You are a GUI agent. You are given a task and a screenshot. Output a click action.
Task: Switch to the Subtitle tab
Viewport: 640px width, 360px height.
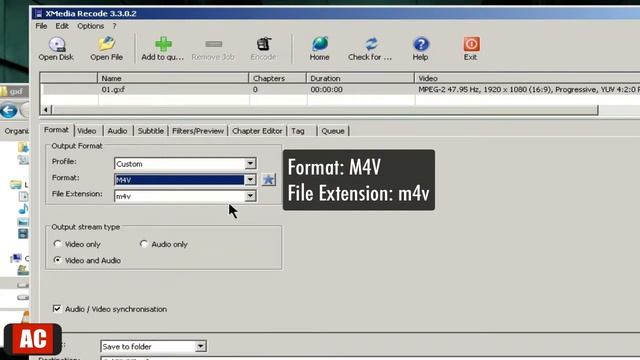[151, 131]
